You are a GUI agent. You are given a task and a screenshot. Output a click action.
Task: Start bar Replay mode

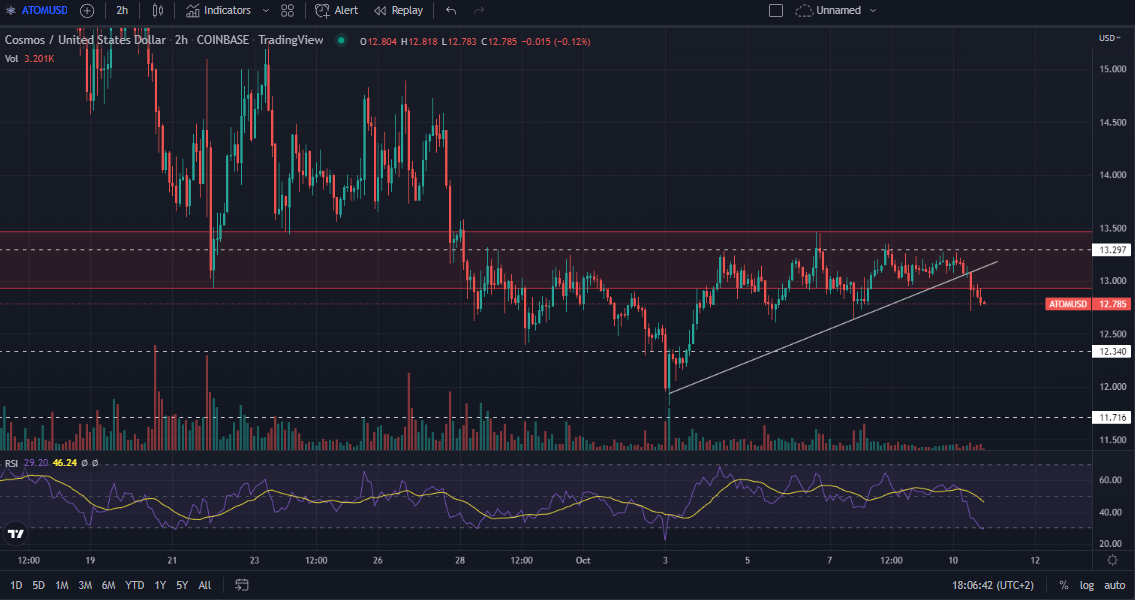398,10
